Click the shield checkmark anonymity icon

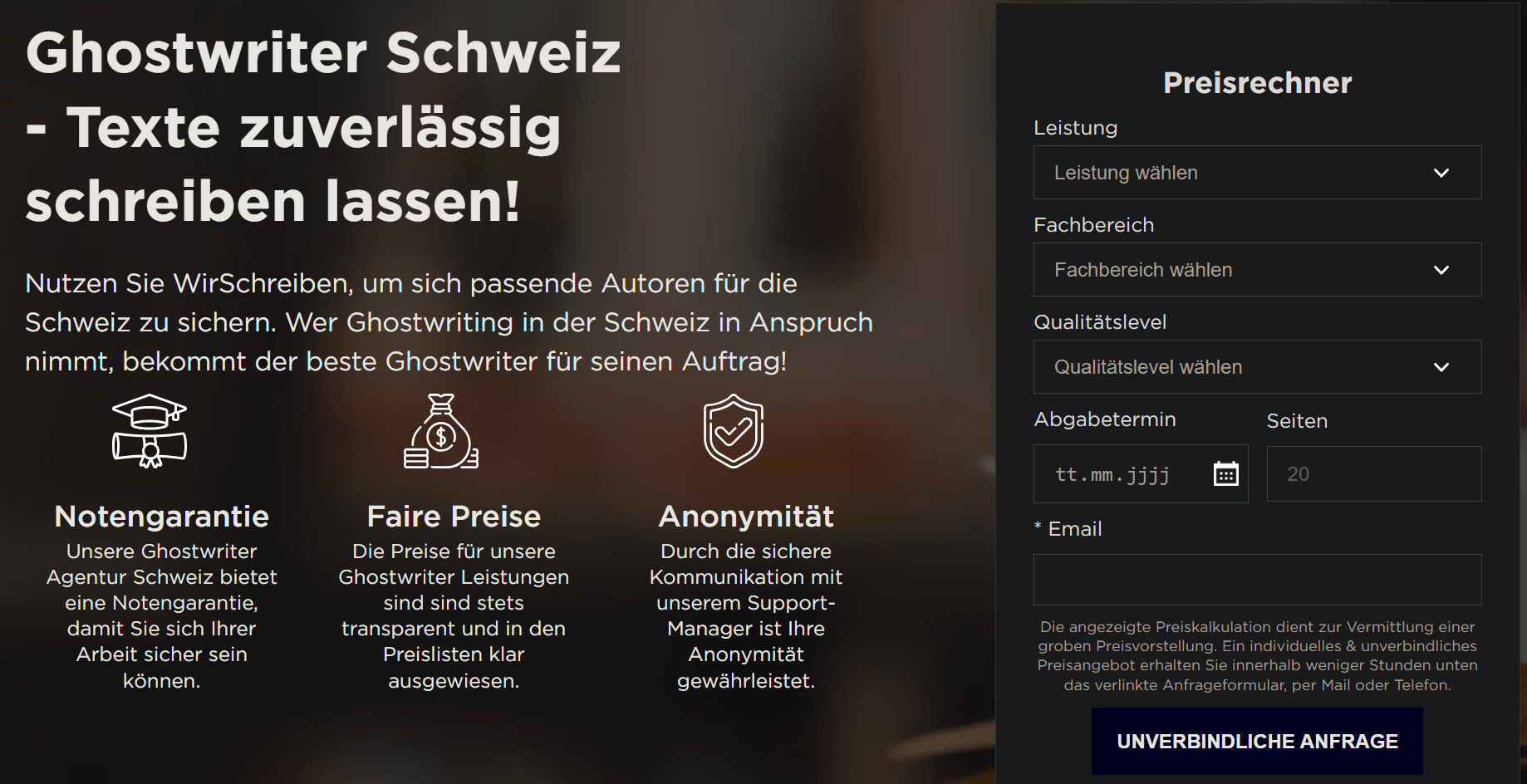734,431
